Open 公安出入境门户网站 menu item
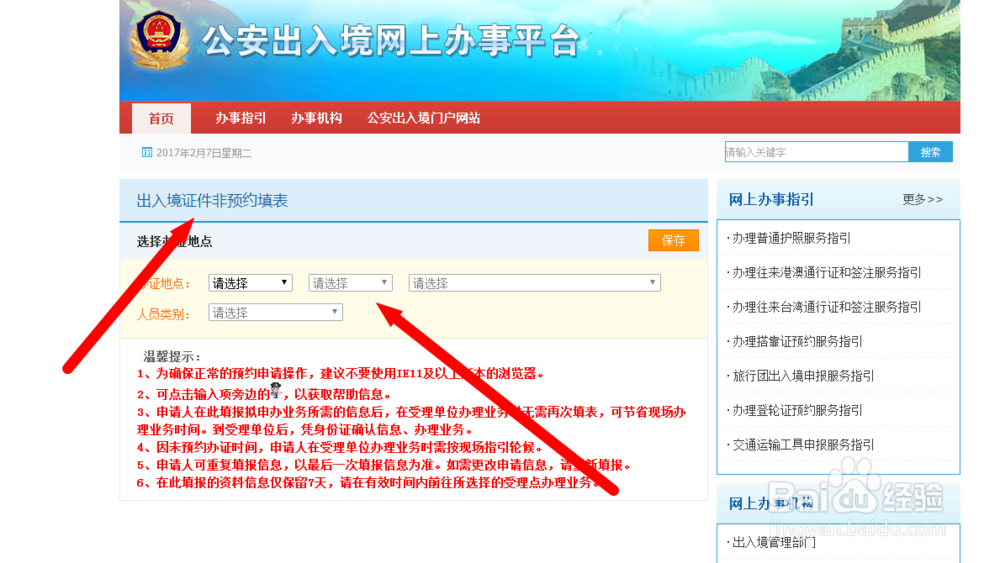 pyautogui.click(x=423, y=118)
